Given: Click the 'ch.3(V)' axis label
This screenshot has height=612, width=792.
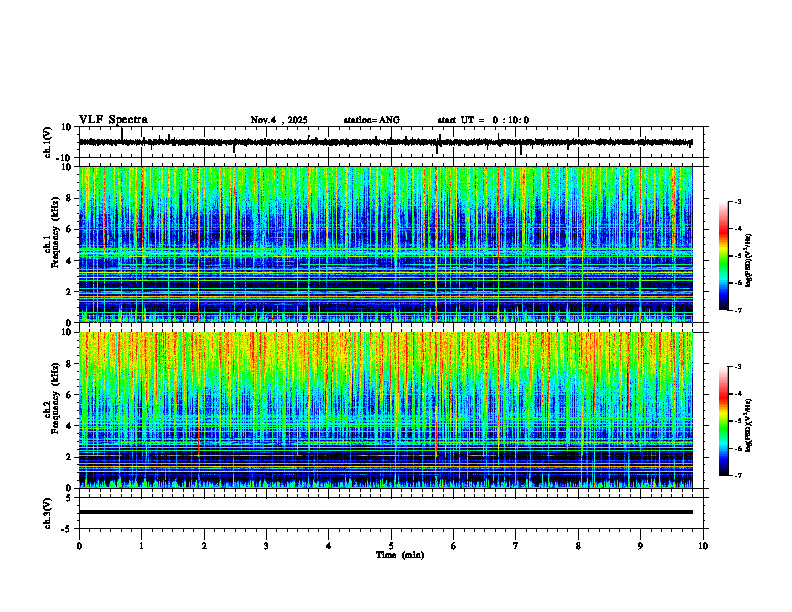Looking at the screenshot, I should point(48,513).
